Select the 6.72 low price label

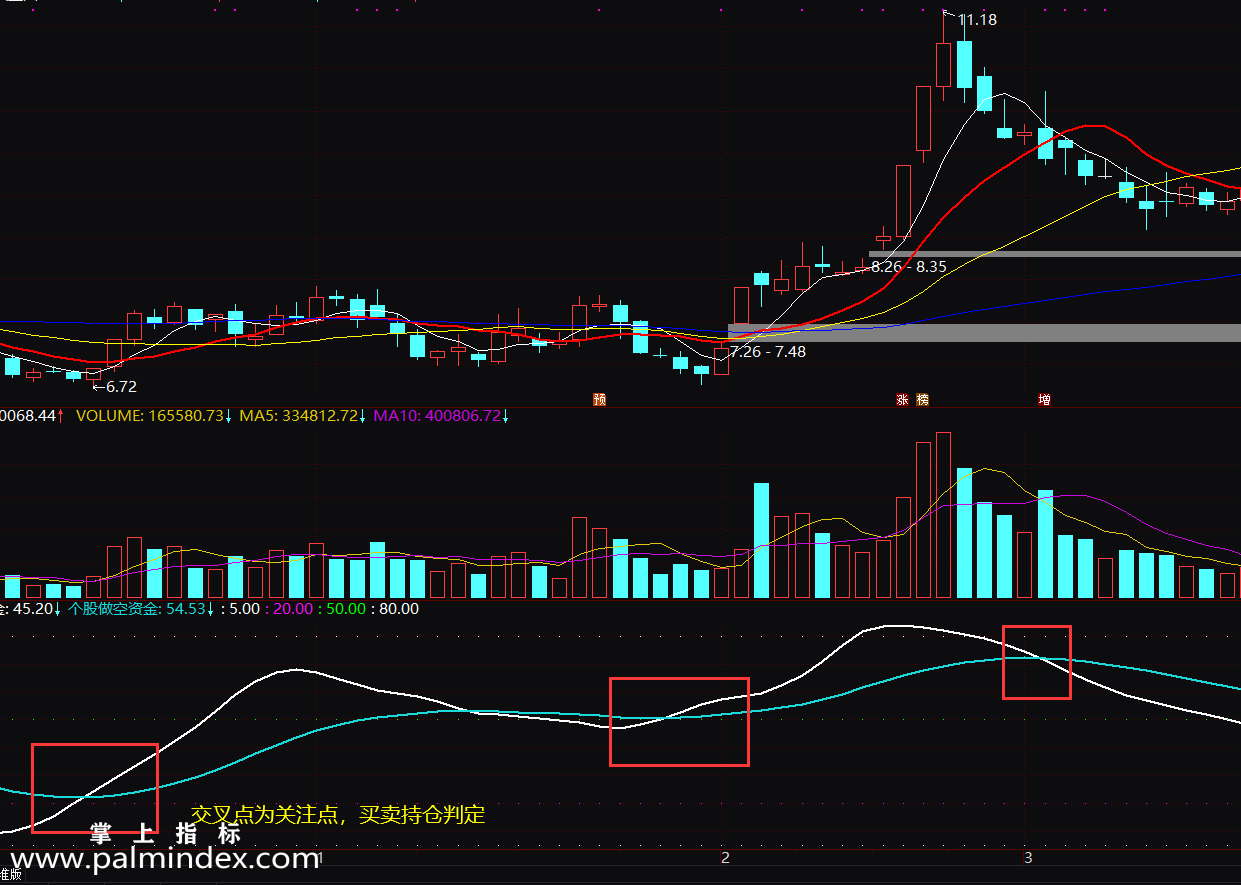coord(121,386)
